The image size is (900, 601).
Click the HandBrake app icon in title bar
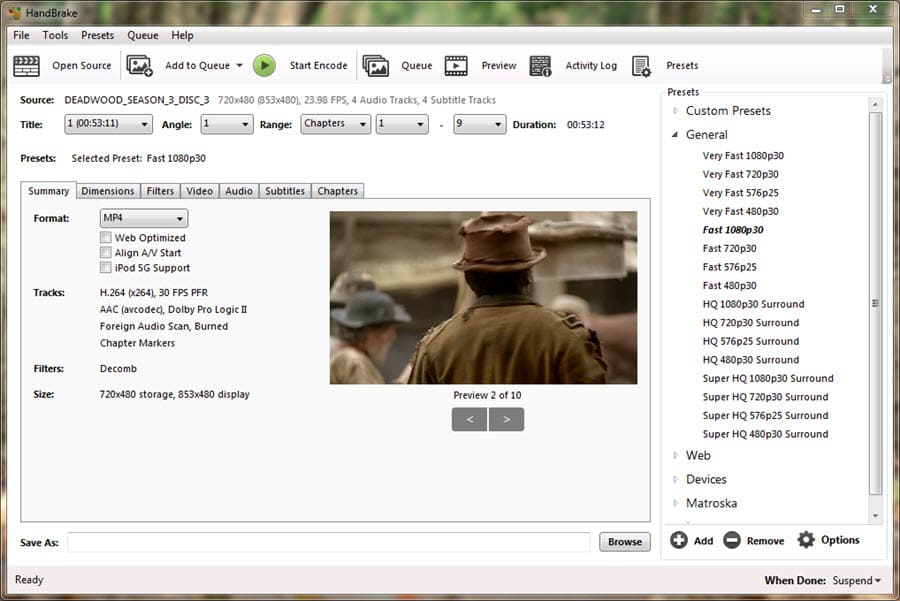coord(14,12)
